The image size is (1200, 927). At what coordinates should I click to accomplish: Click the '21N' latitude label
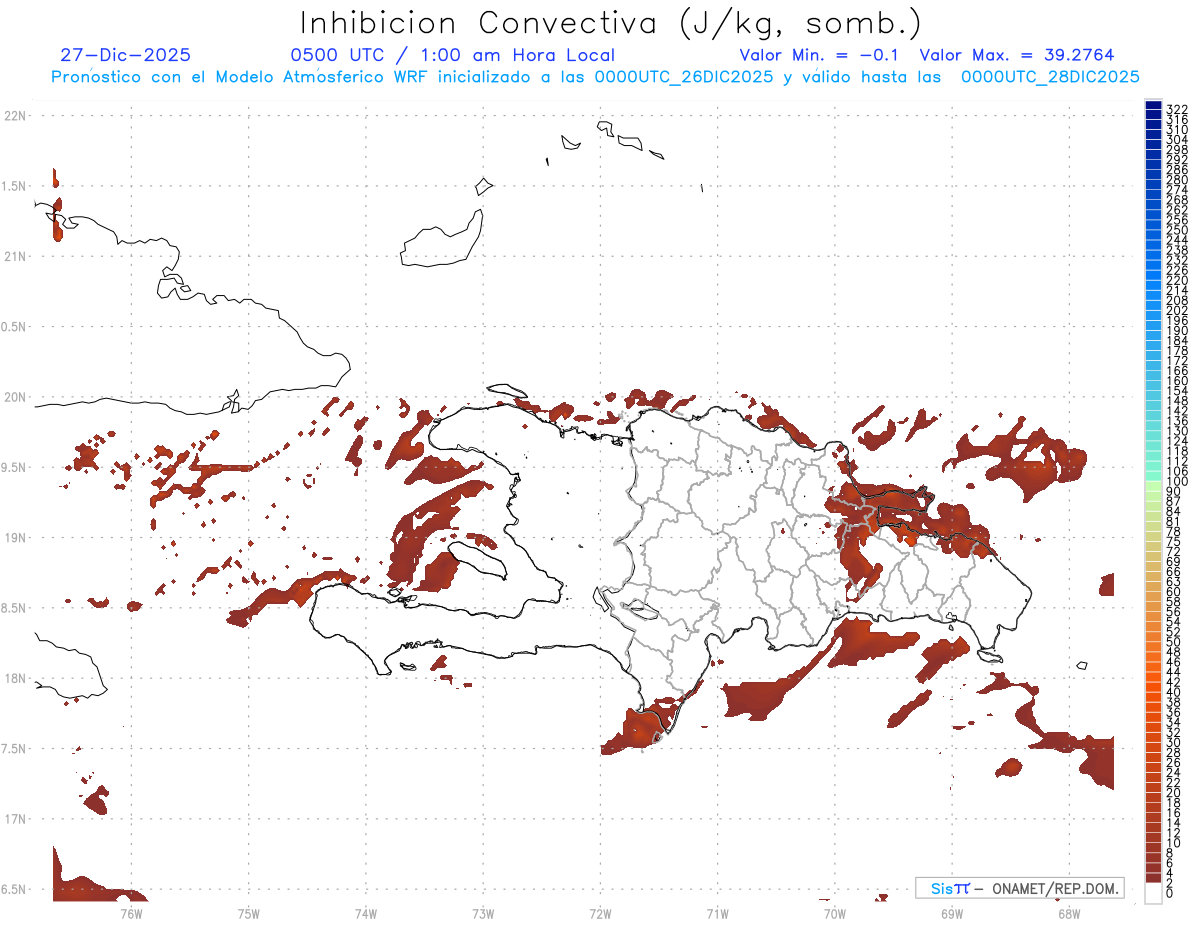tap(15, 256)
